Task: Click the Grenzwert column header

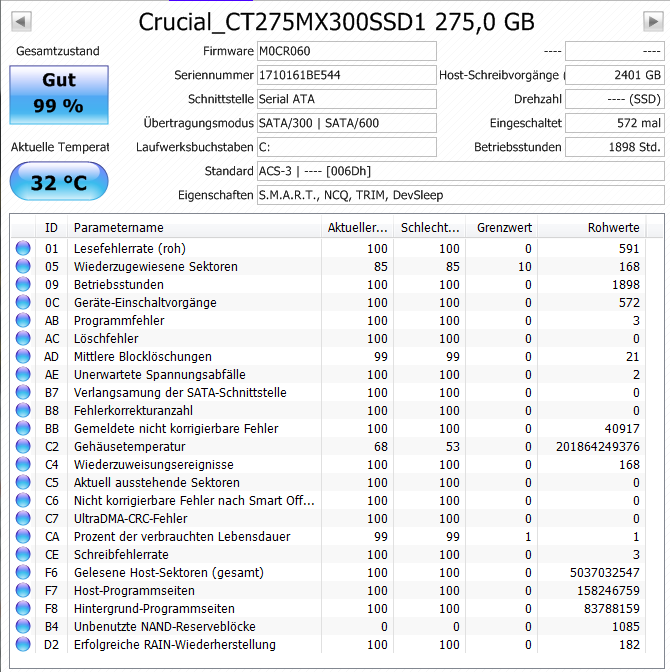Action: click(x=502, y=228)
